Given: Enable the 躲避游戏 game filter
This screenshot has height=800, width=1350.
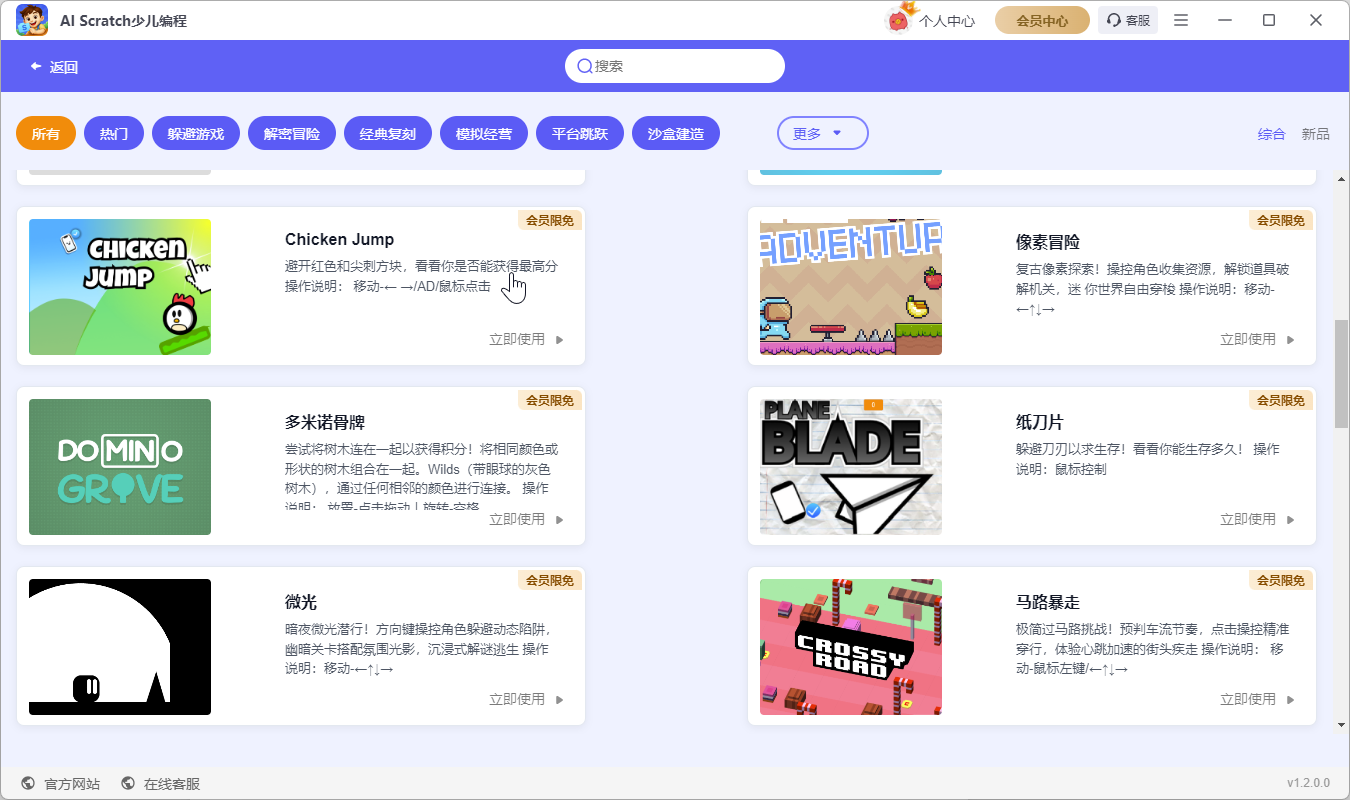Looking at the screenshot, I should [195, 132].
